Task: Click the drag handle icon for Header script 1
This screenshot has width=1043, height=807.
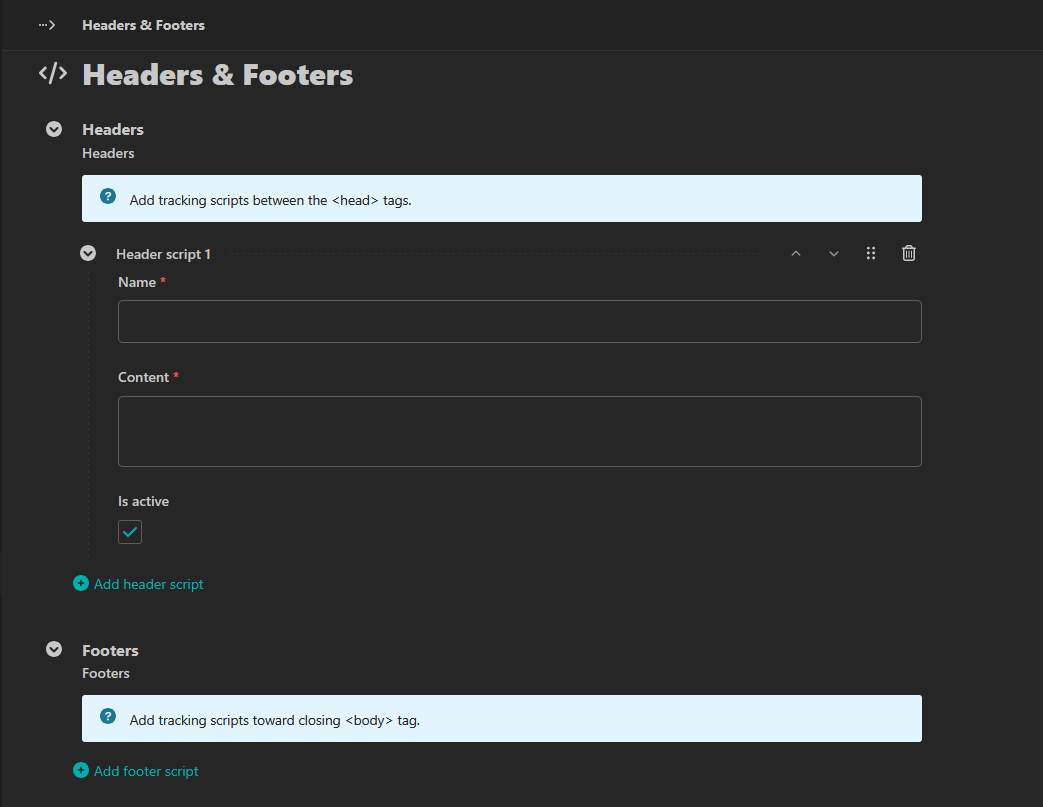Action: tap(871, 253)
